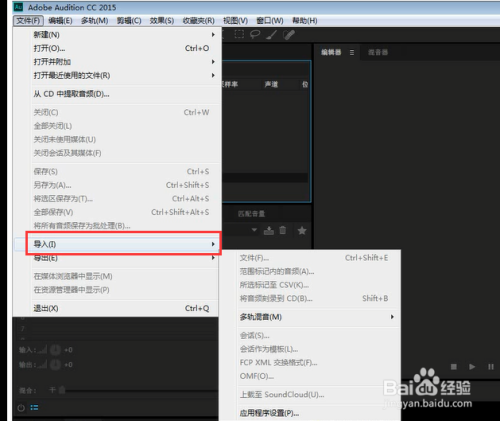Select the Paintbrush Selection tool
Image resolution: width=500 pixels, height=421 pixels.
(x=272, y=35)
